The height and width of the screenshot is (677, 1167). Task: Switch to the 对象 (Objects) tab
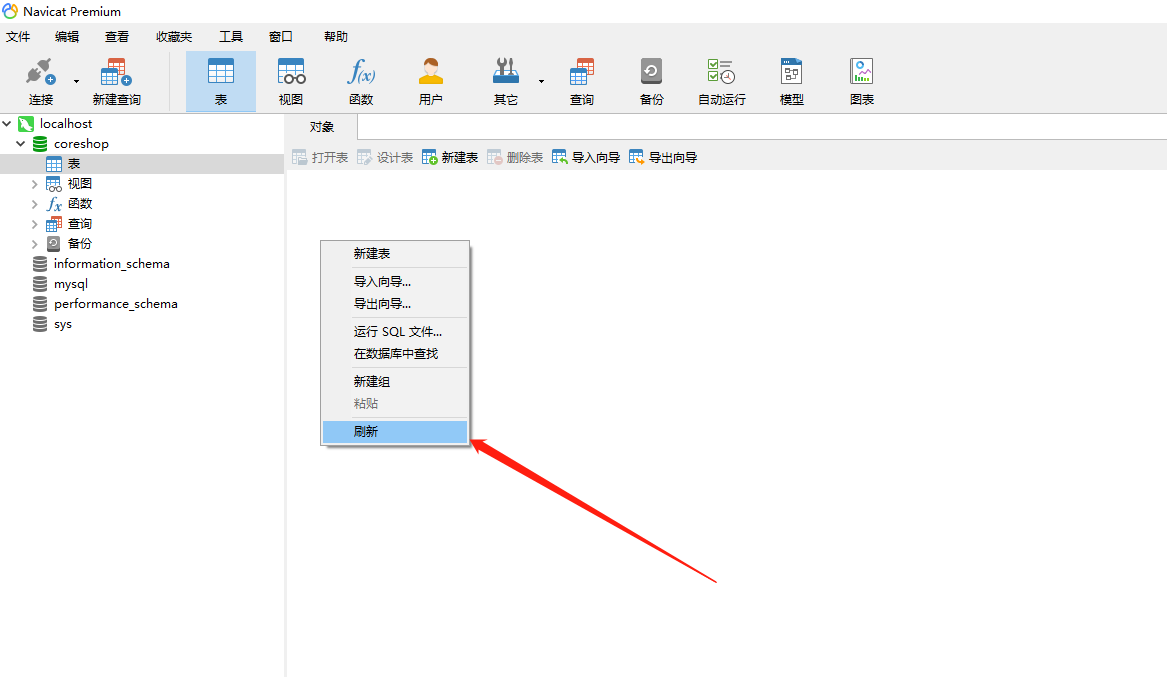point(321,127)
